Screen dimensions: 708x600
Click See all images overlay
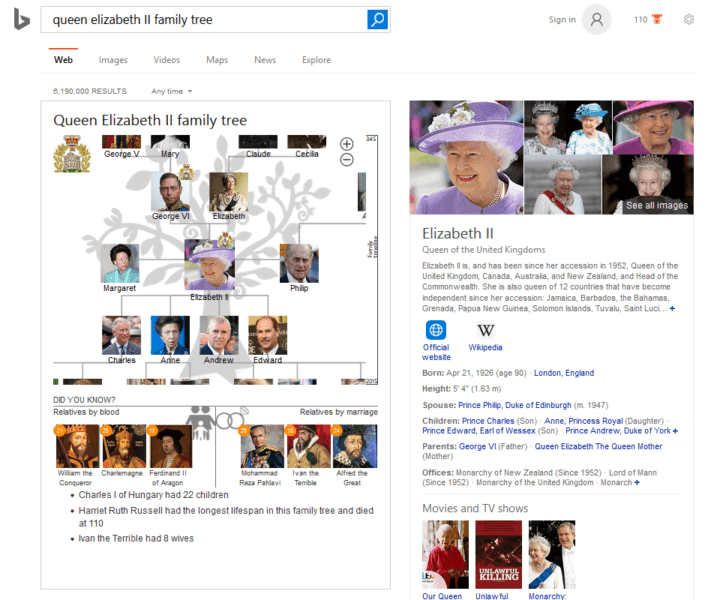[657, 205]
